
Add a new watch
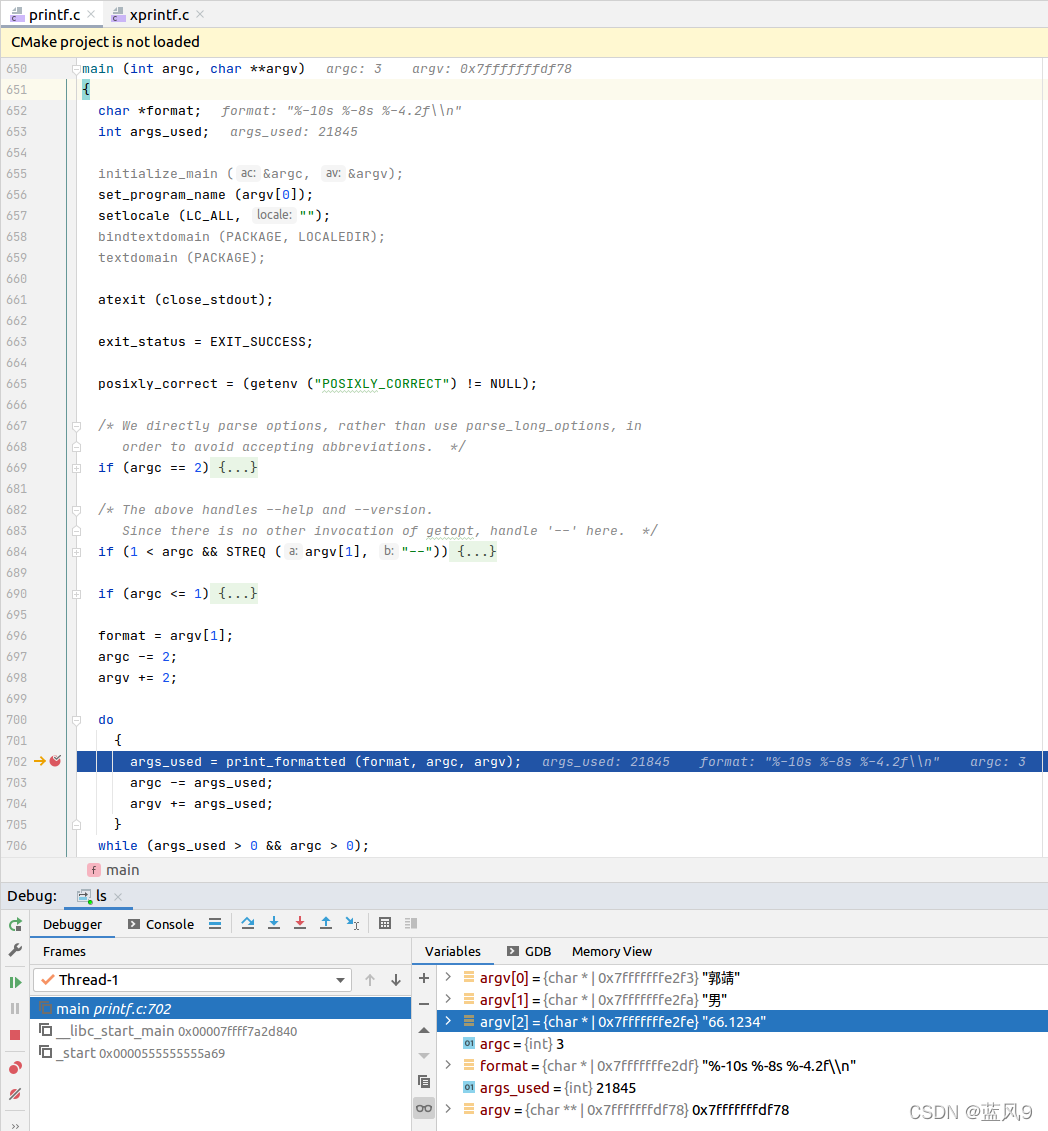424,978
